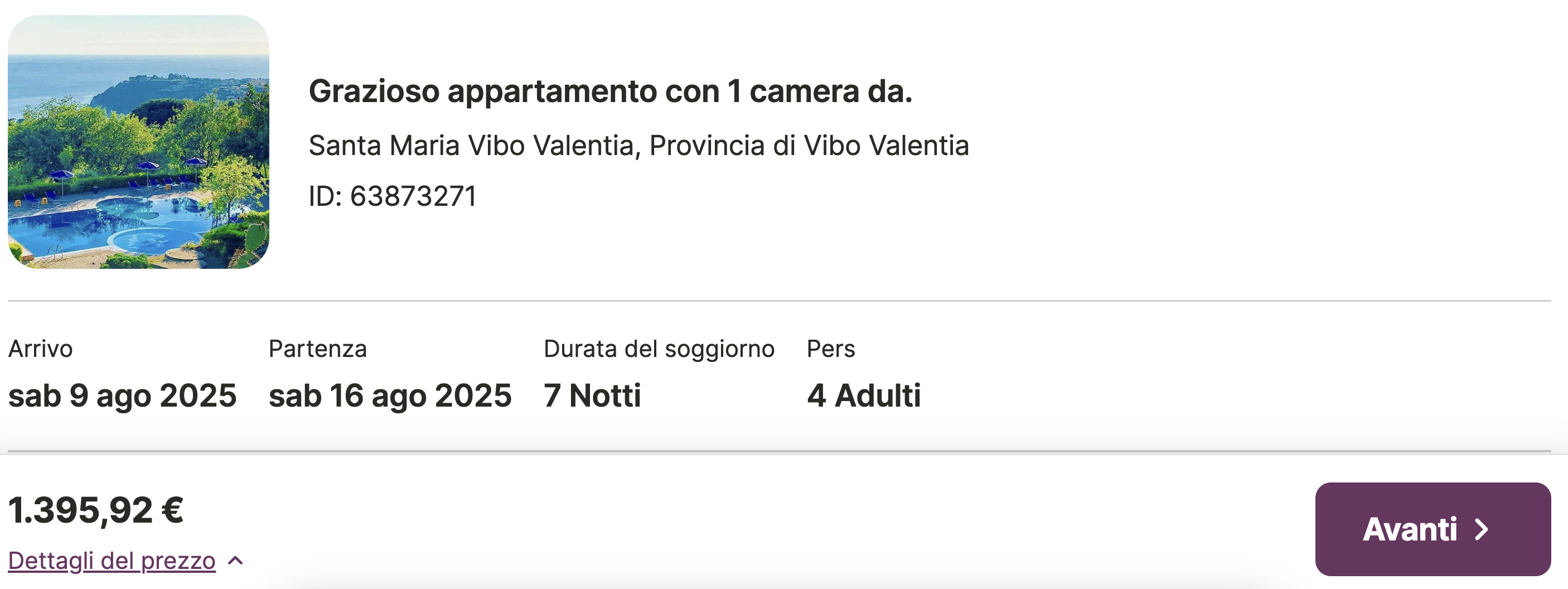Click the Partenza label
This screenshot has width=1568, height=589.
click(x=318, y=349)
